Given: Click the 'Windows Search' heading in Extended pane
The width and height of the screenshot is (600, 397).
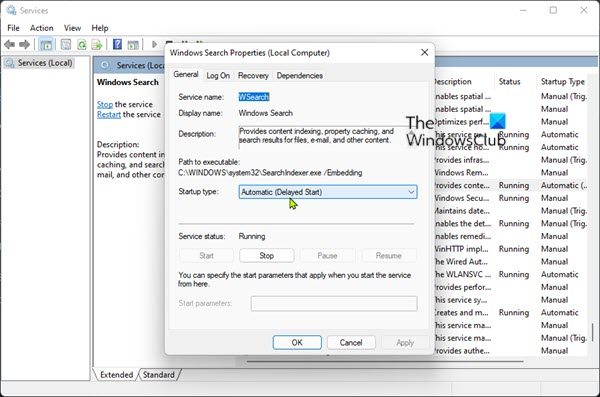Looking at the screenshot, I should click(x=127, y=82).
